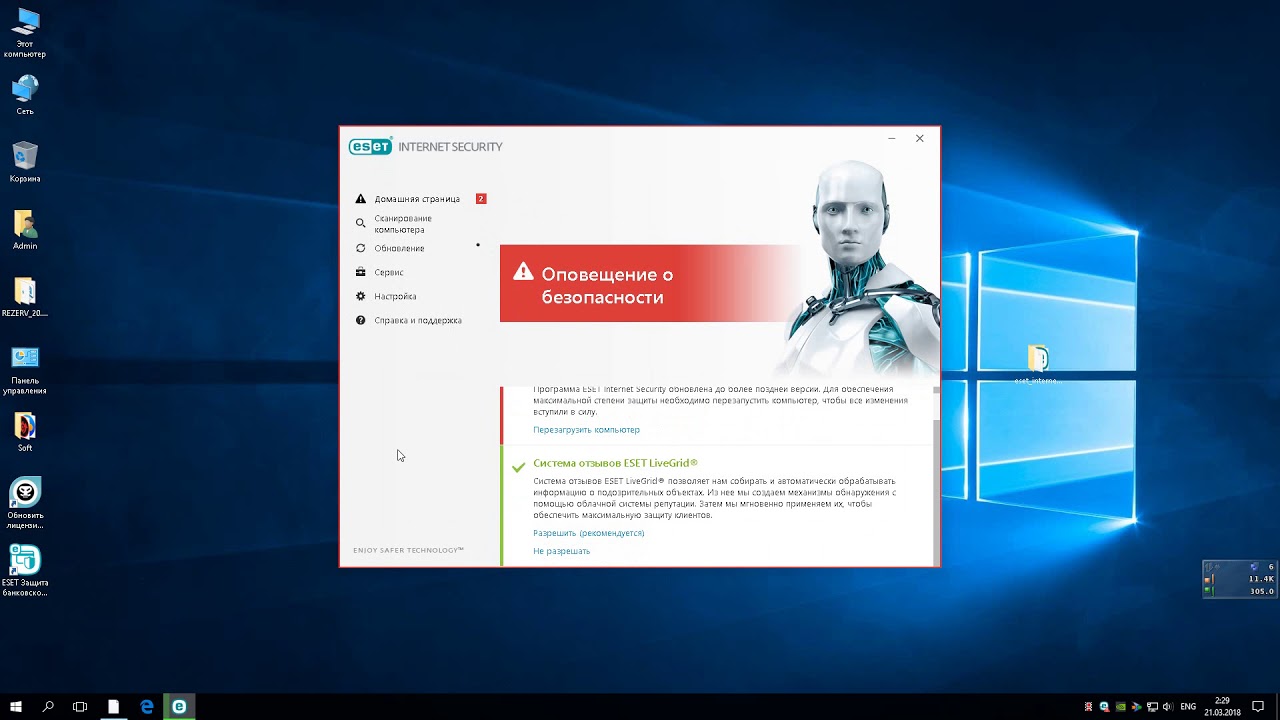
Task: Select the Soft folder desktop icon
Action: (25, 432)
